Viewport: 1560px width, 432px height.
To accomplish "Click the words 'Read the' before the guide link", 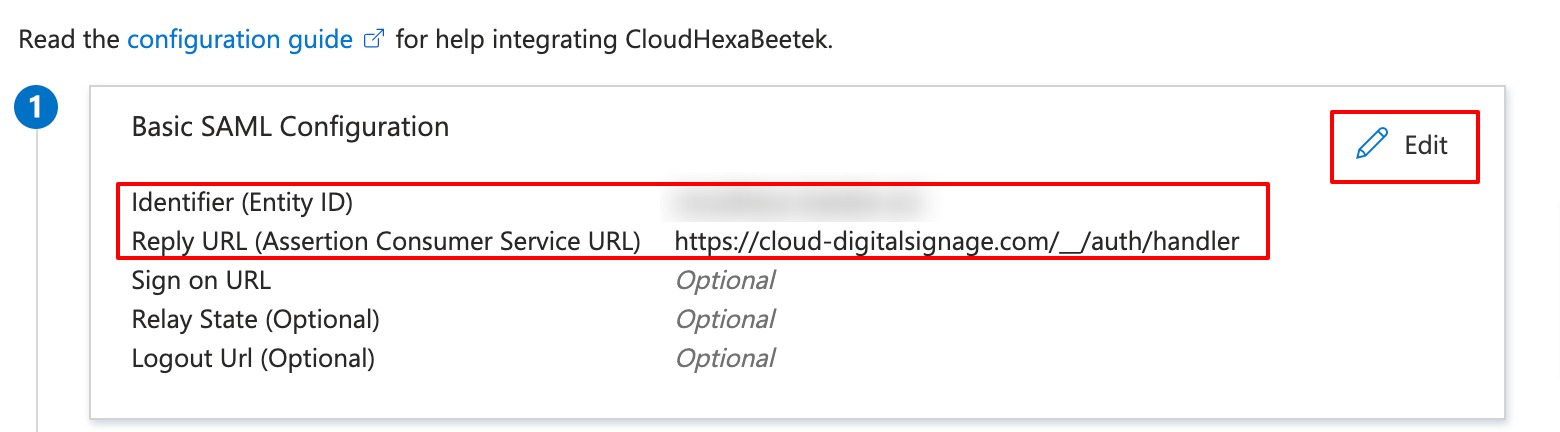I will tap(69, 41).
